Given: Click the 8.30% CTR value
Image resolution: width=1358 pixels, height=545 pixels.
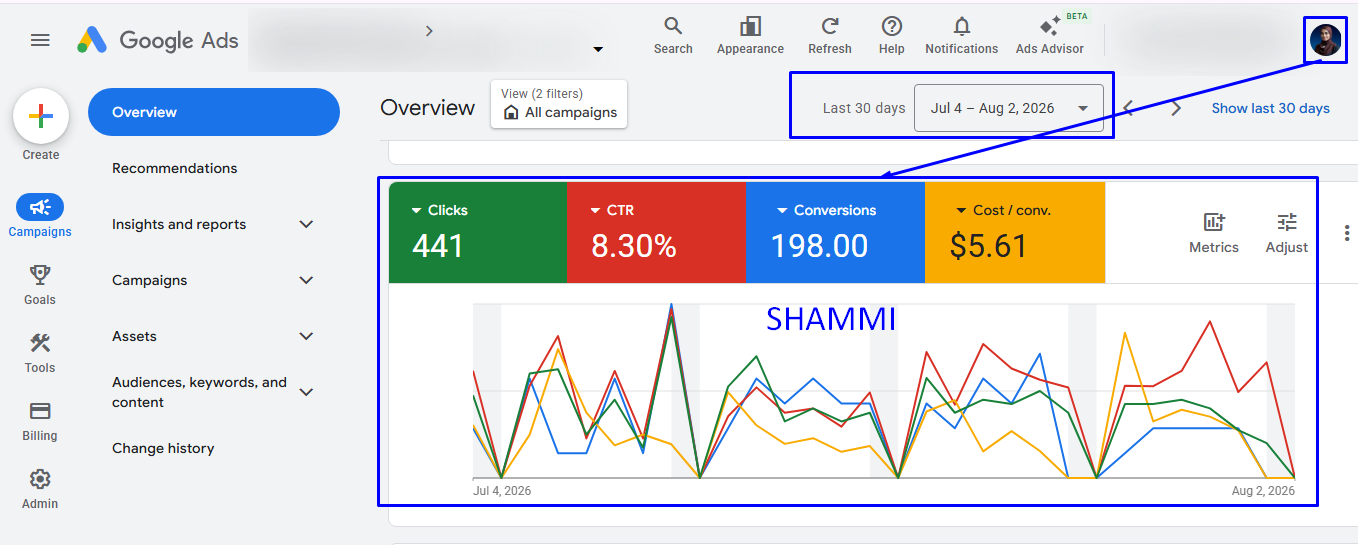Looking at the screenshot, I should pos(634,246).
